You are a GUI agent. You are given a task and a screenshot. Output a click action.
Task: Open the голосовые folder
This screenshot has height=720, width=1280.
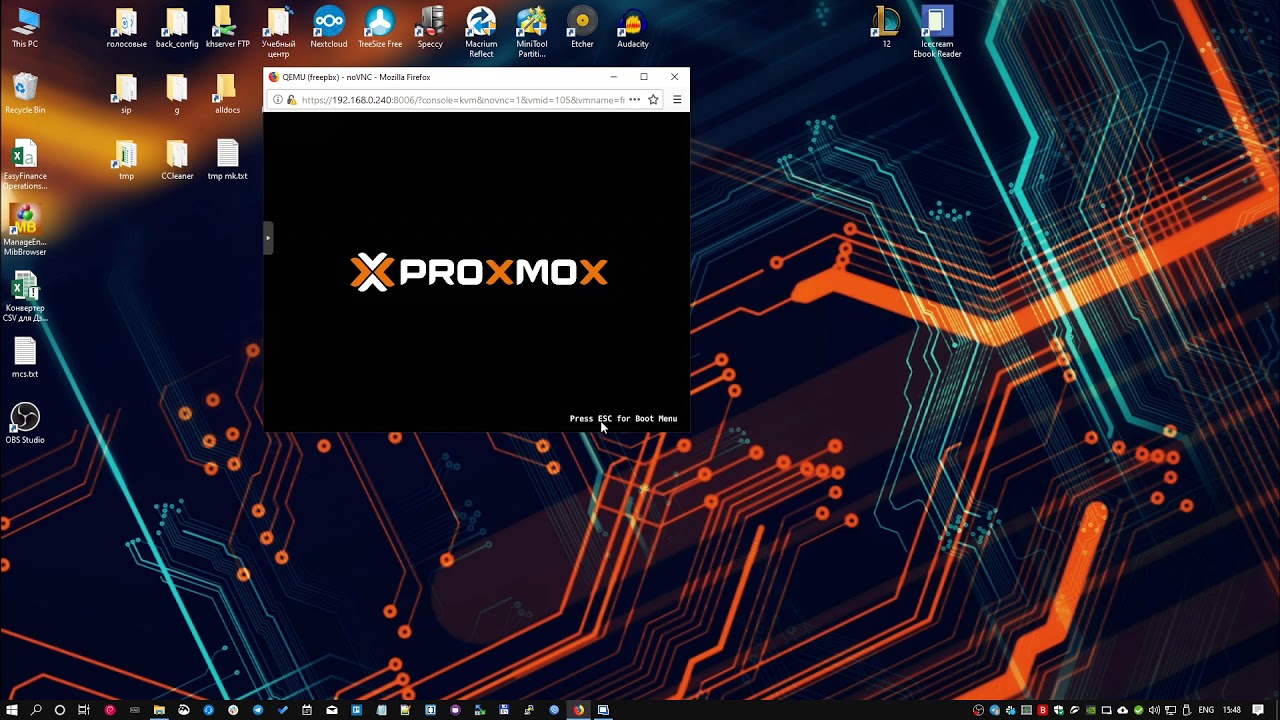click(x=127, y=29)
